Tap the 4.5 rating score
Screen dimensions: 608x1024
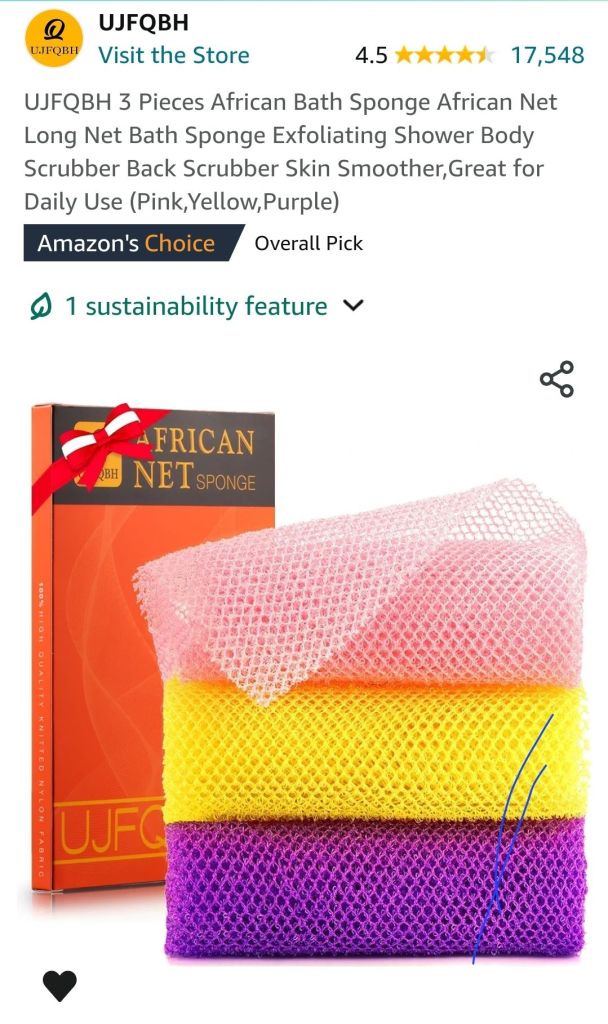[371, 56]
